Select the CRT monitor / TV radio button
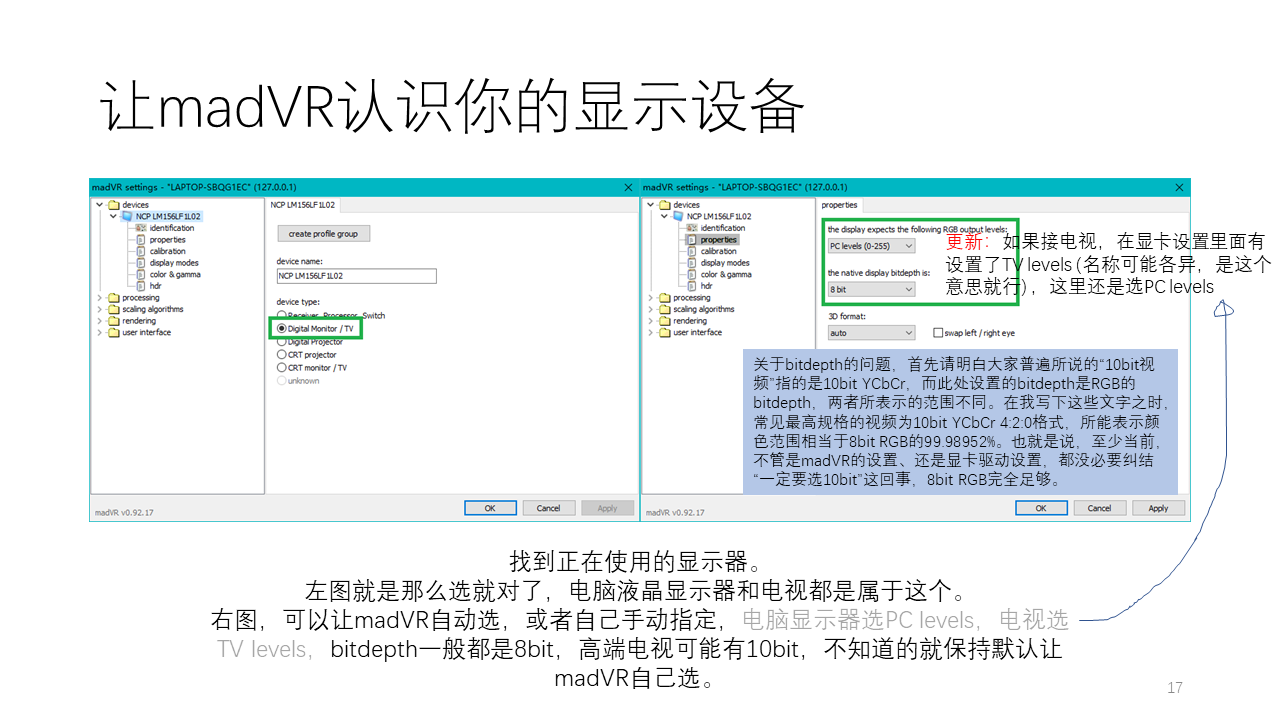1280x720 pixels. (x=282, y=367)
